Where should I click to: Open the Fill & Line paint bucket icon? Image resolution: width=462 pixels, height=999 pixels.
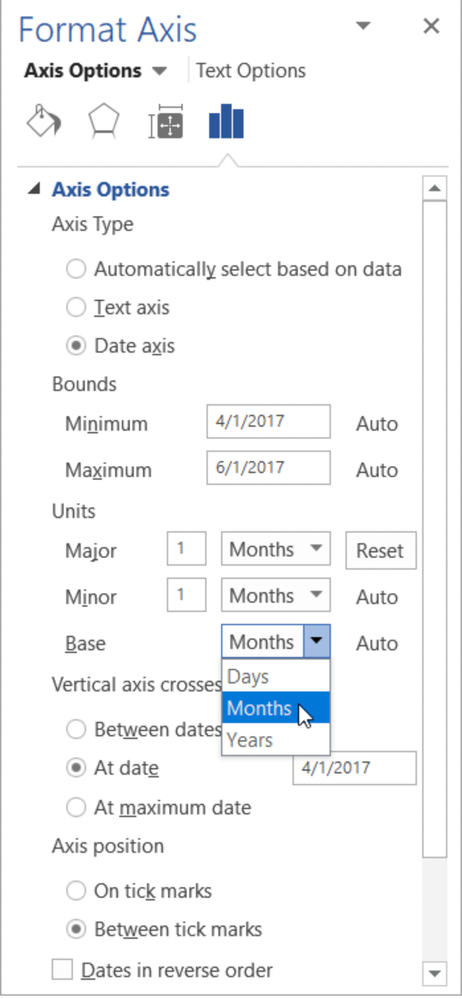[43, 122]
